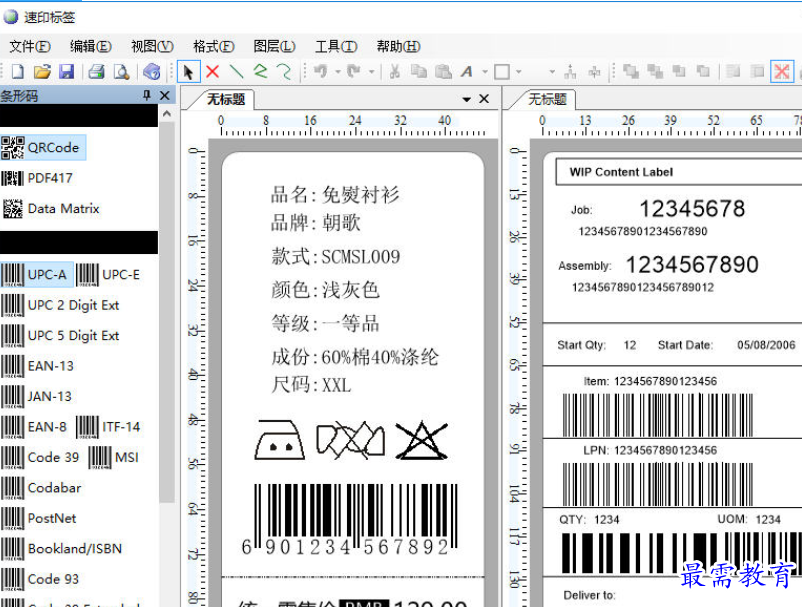Switch to the left 无标题 document tab
802x607 pixels.
(226, 99)
